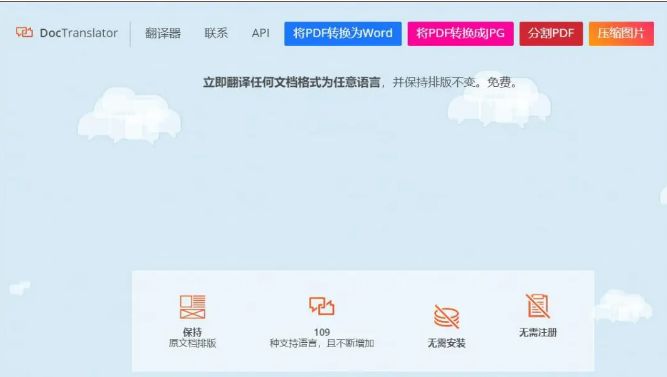Viewport: 667px width, 377px height.
Task: Open the DocTranslator home link text
Action: pos(79,33)
